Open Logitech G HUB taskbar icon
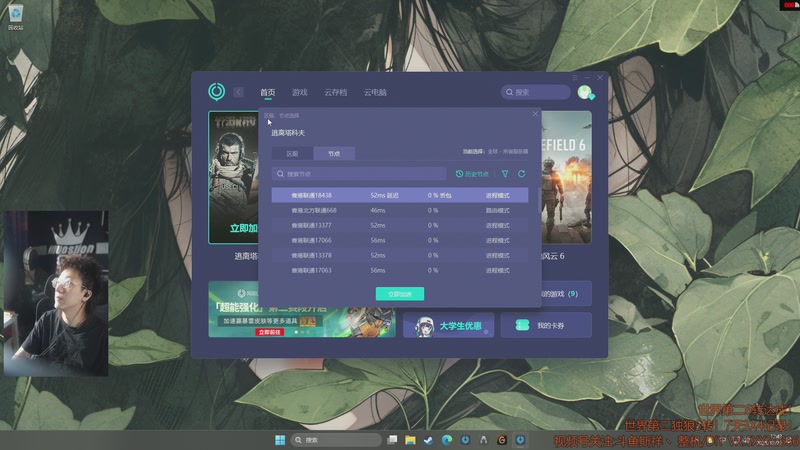Screen dimensions: 800x450 [x=502, y=440]
